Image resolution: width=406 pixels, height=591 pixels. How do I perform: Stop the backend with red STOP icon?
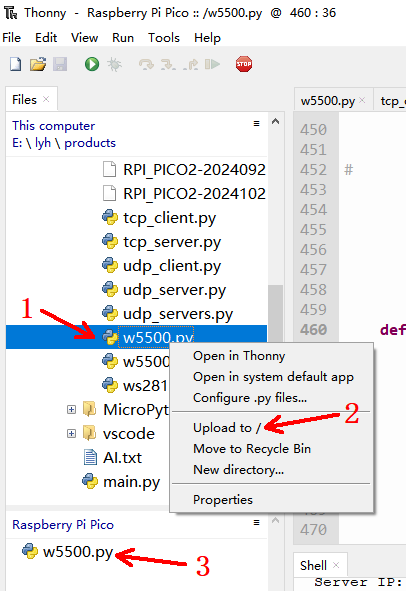click(x=244, y=64)
